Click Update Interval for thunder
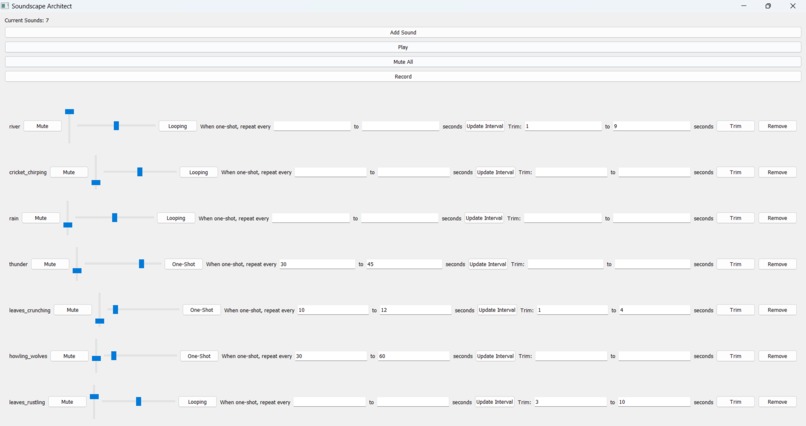Screen dimensions: 806x426 click(488, 264)
